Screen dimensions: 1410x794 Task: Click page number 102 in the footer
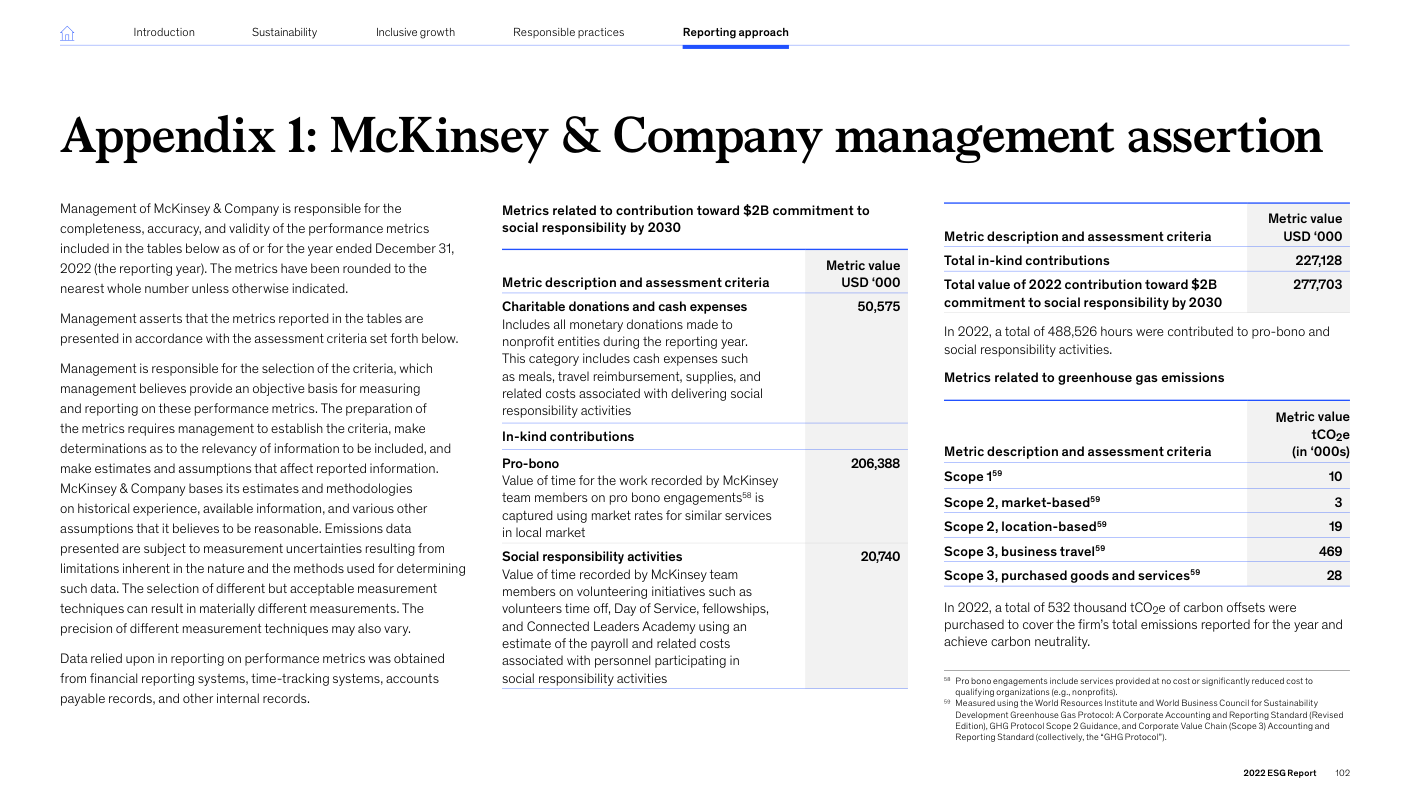pos(1342,773)
